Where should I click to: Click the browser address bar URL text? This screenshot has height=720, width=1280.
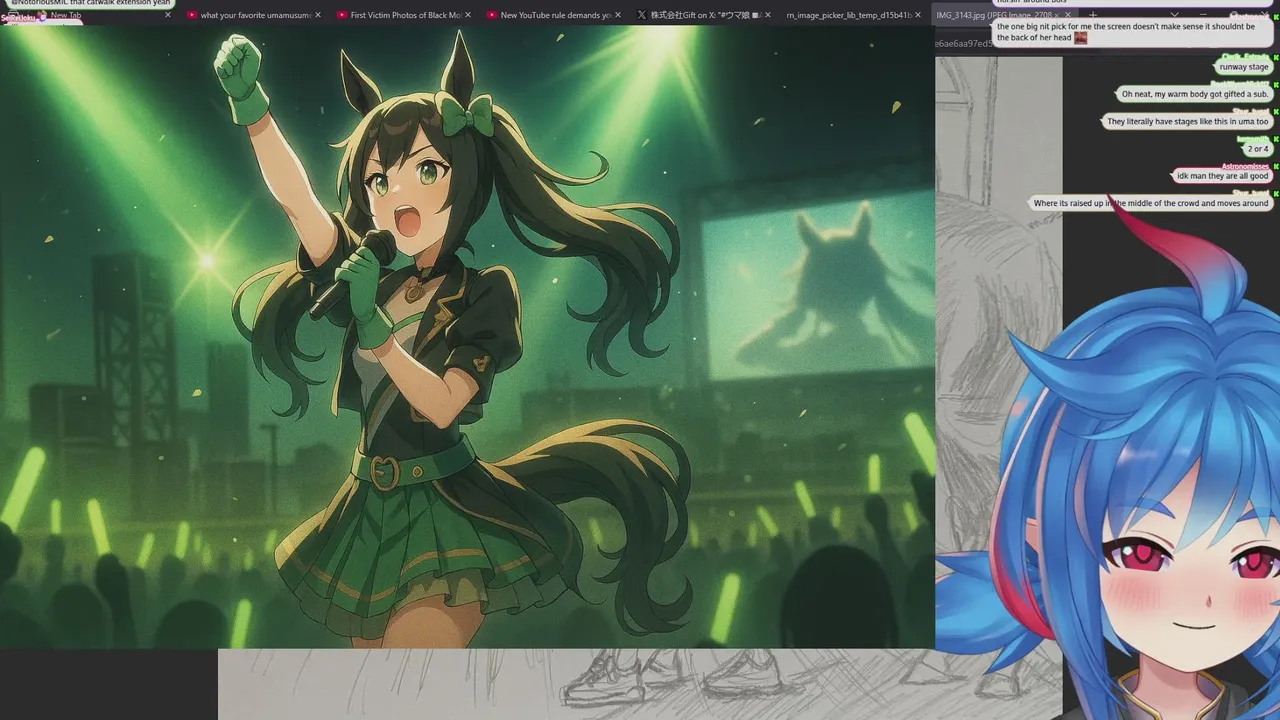click(x=965, y=44)
